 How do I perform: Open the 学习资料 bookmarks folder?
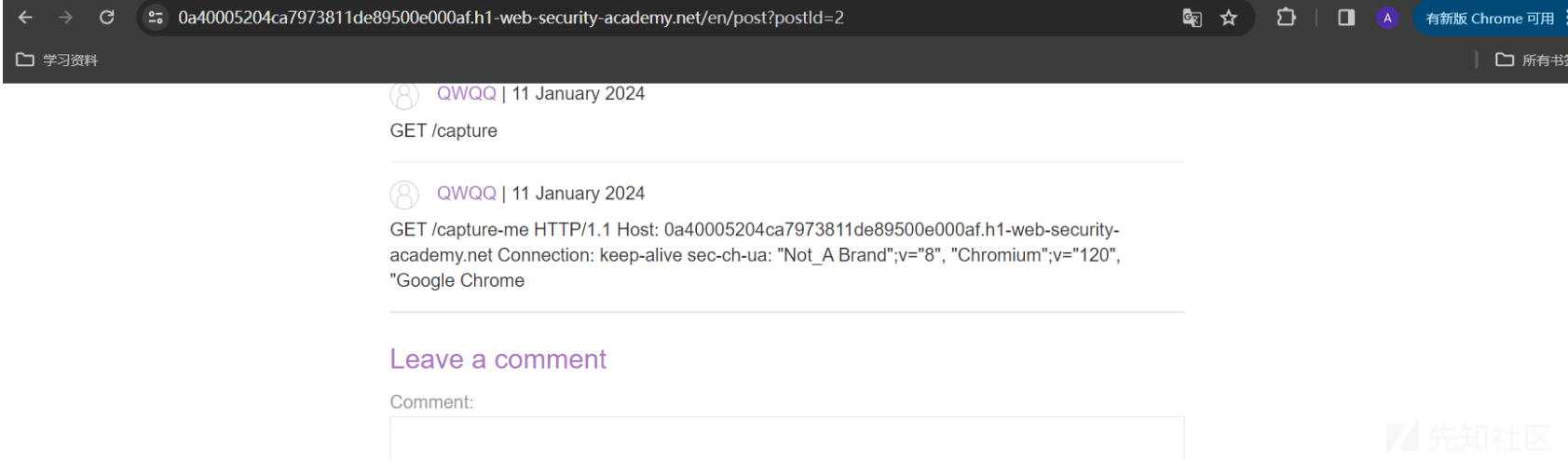point(58,60)
